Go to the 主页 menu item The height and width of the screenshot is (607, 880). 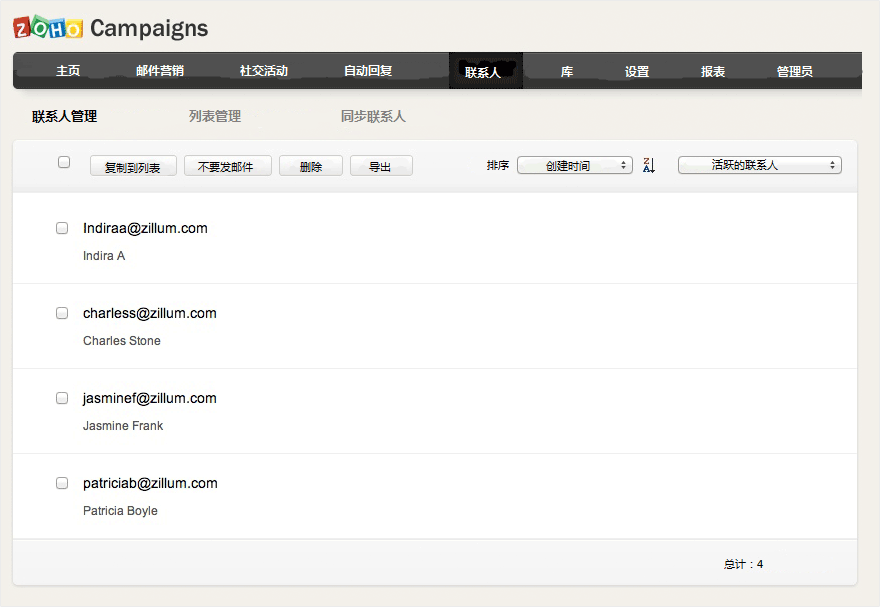(x=68, y=71)
